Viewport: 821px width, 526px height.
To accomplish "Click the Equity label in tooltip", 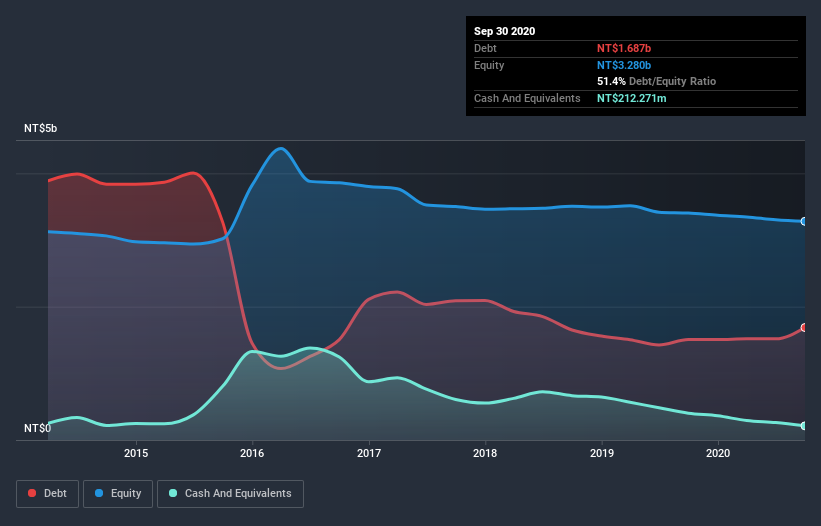I will pos(489,65).
